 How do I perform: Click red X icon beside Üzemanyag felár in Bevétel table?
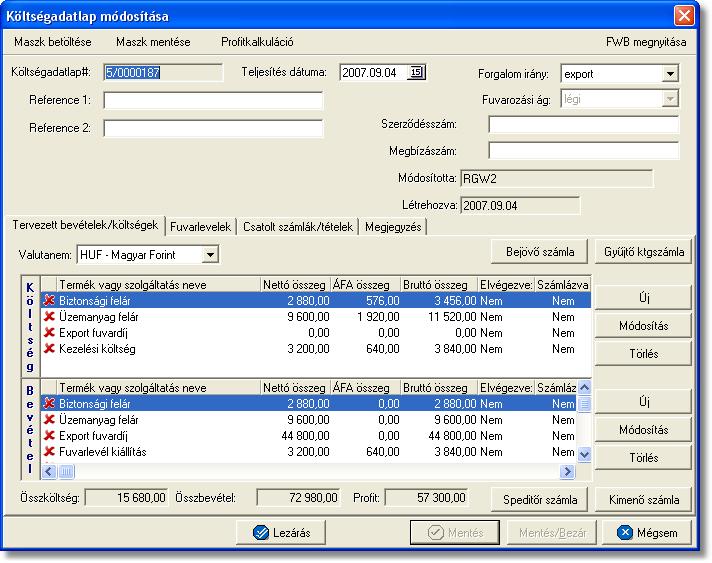point(49,420)
